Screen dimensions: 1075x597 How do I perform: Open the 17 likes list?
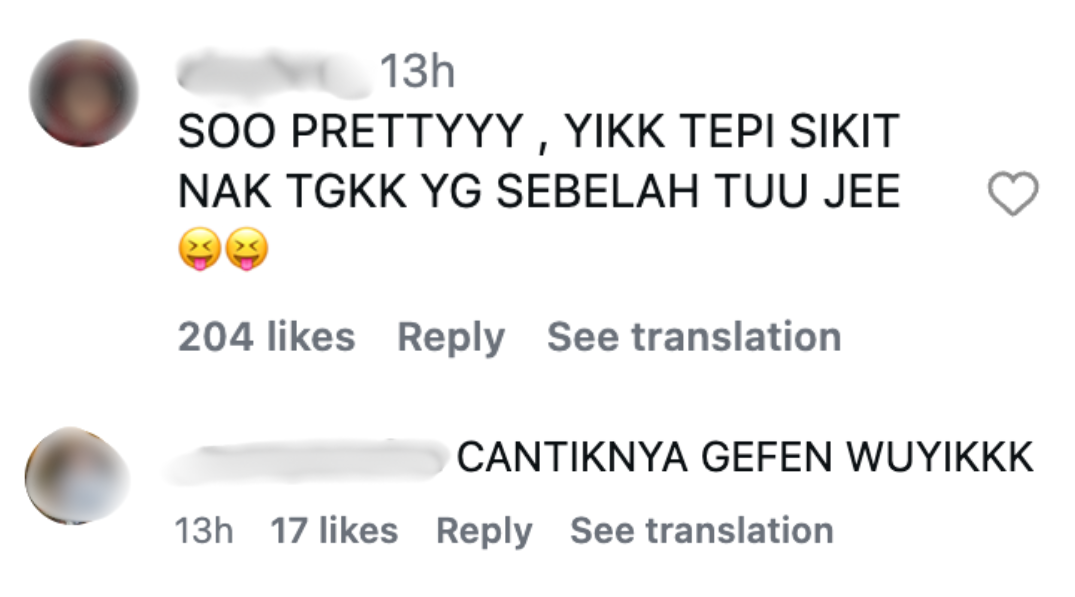point(334,529)
